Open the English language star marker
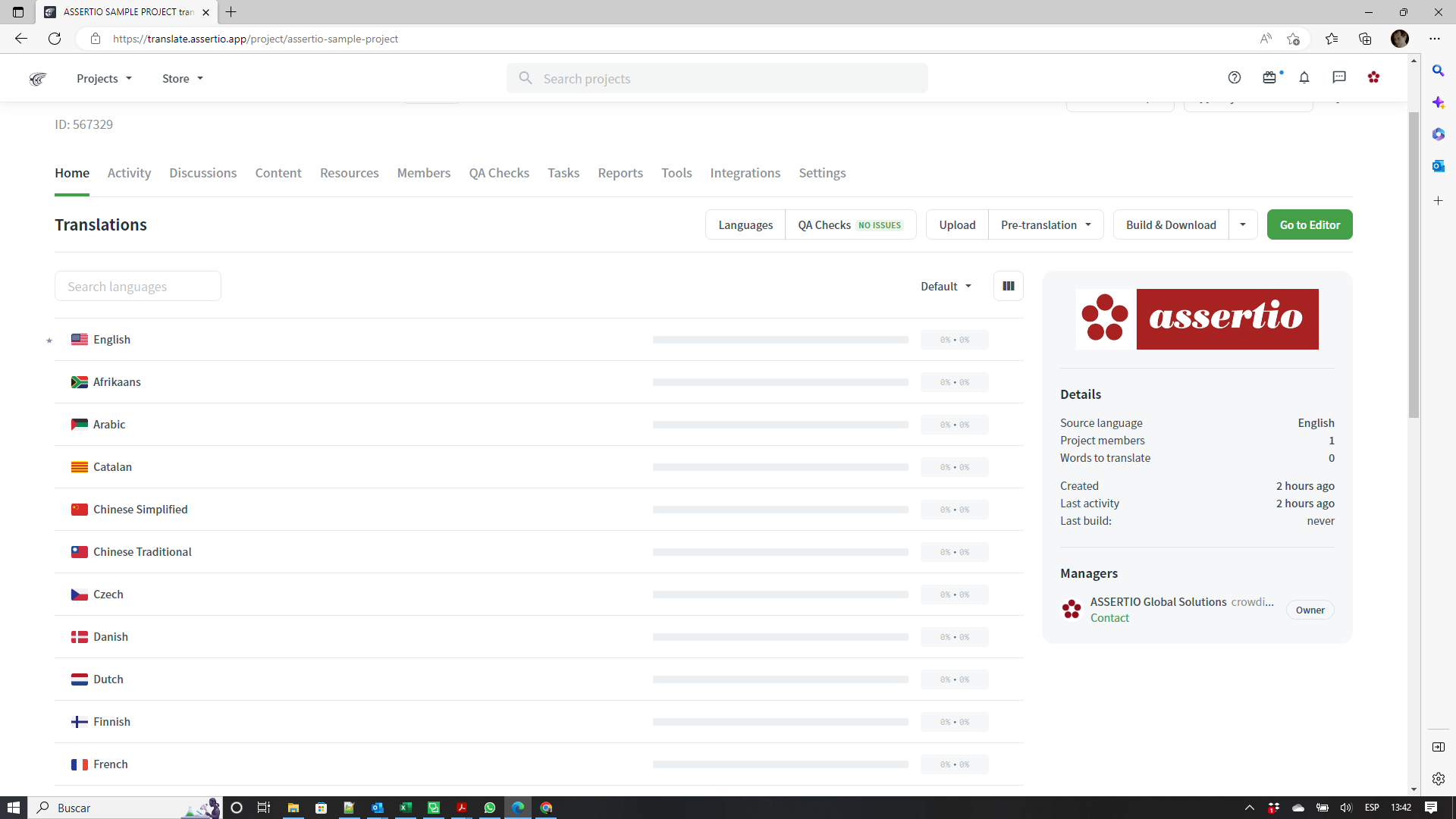This screenshot has height=819, width=1456. [x=49, y=340]
